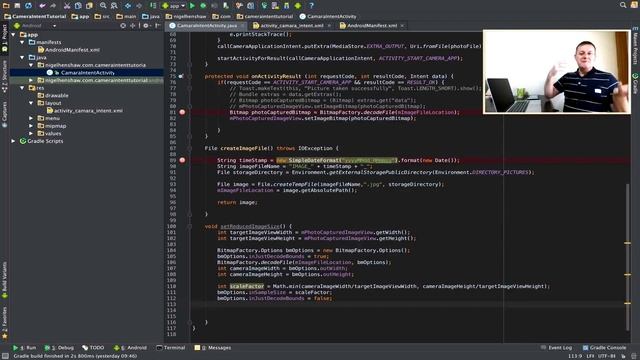The width and height of the screenshot is (640, 360).
Task: Click the green Run play icon
Action: [x=192, y=6]
